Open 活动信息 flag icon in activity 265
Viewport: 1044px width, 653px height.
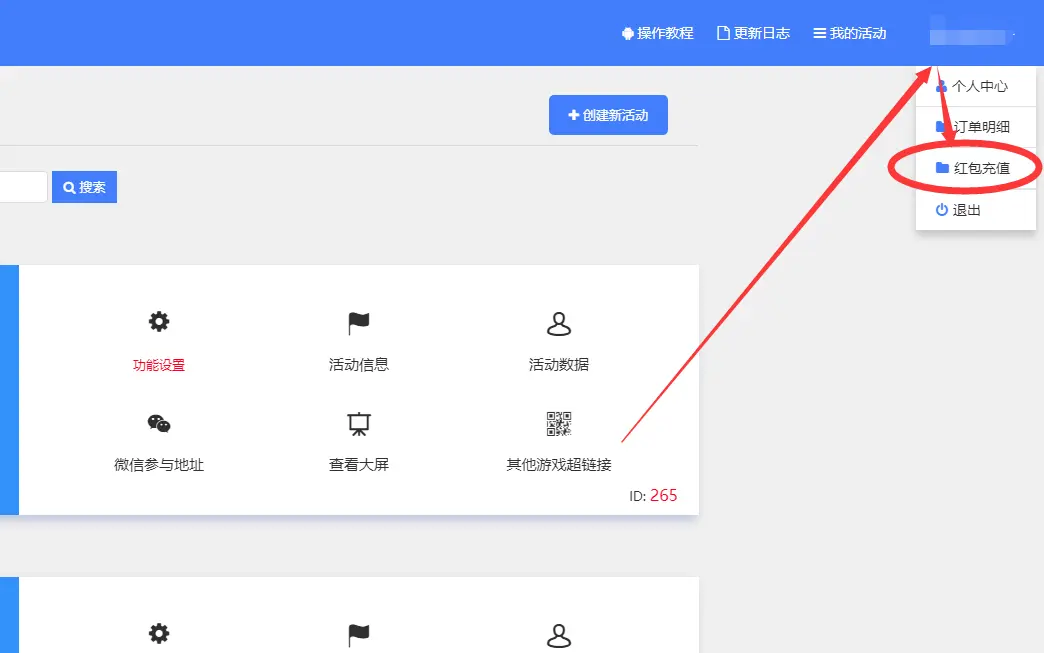point(359,322)
